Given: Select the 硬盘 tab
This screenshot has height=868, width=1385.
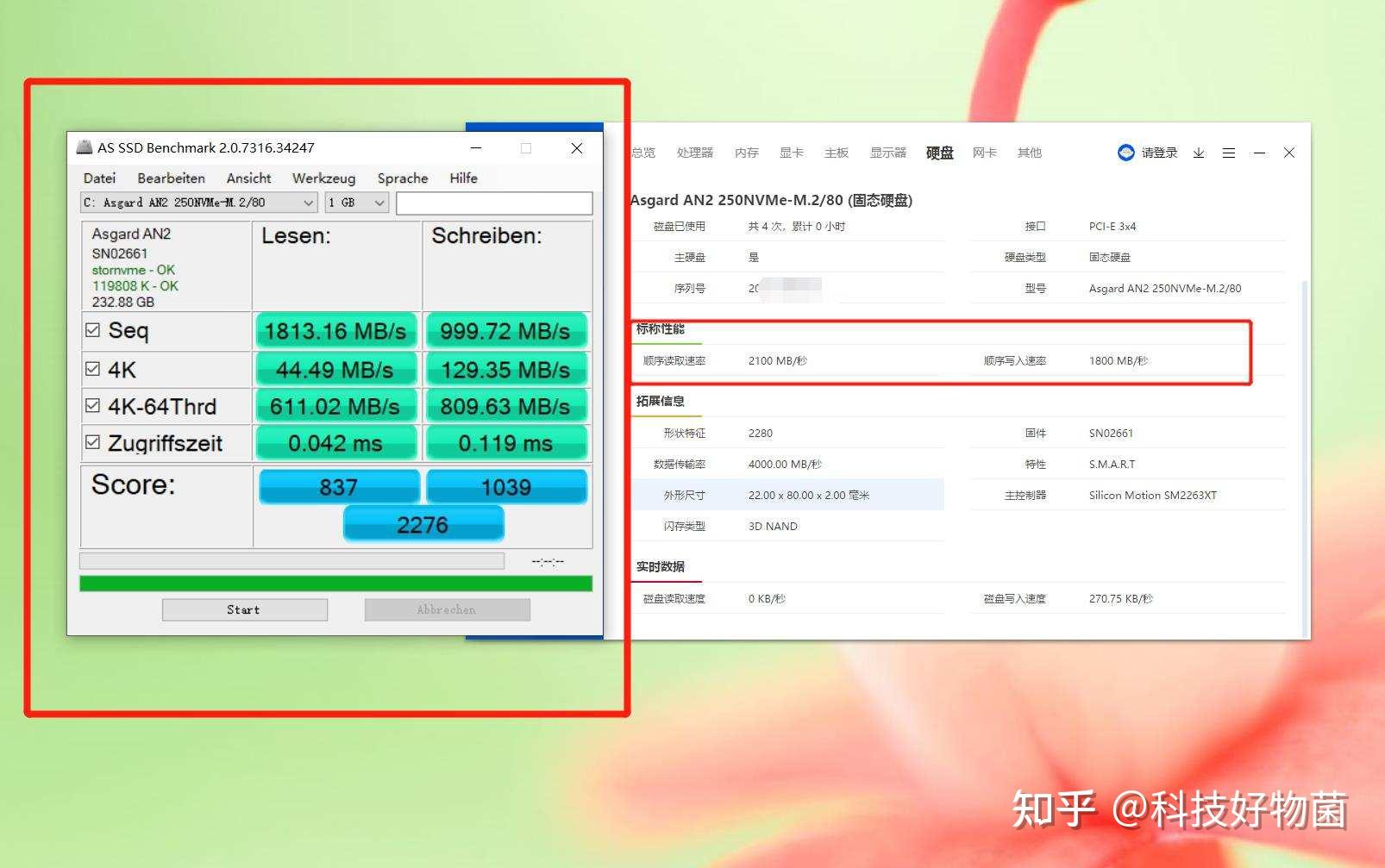Looking at the screenshot, I should (x=940, y=153).
